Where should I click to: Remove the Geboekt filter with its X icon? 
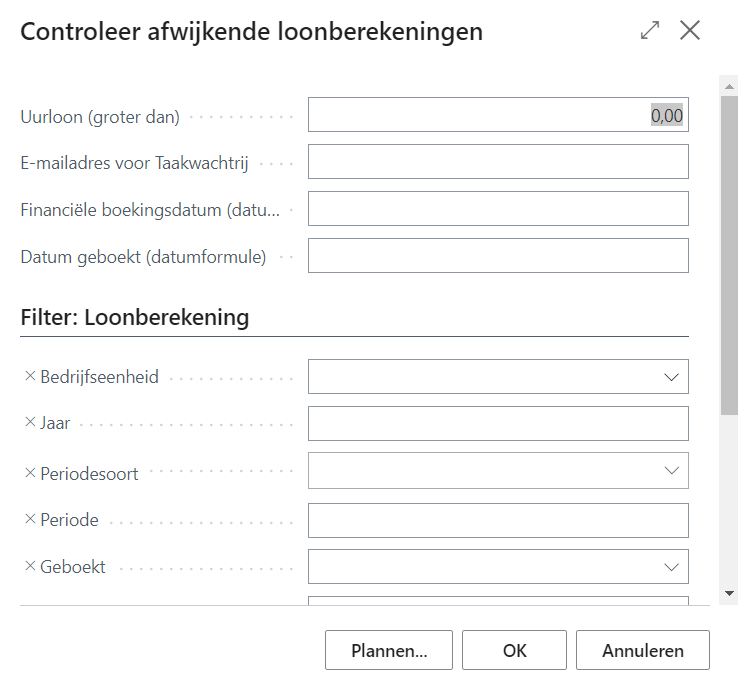click(x=29, y=567)
